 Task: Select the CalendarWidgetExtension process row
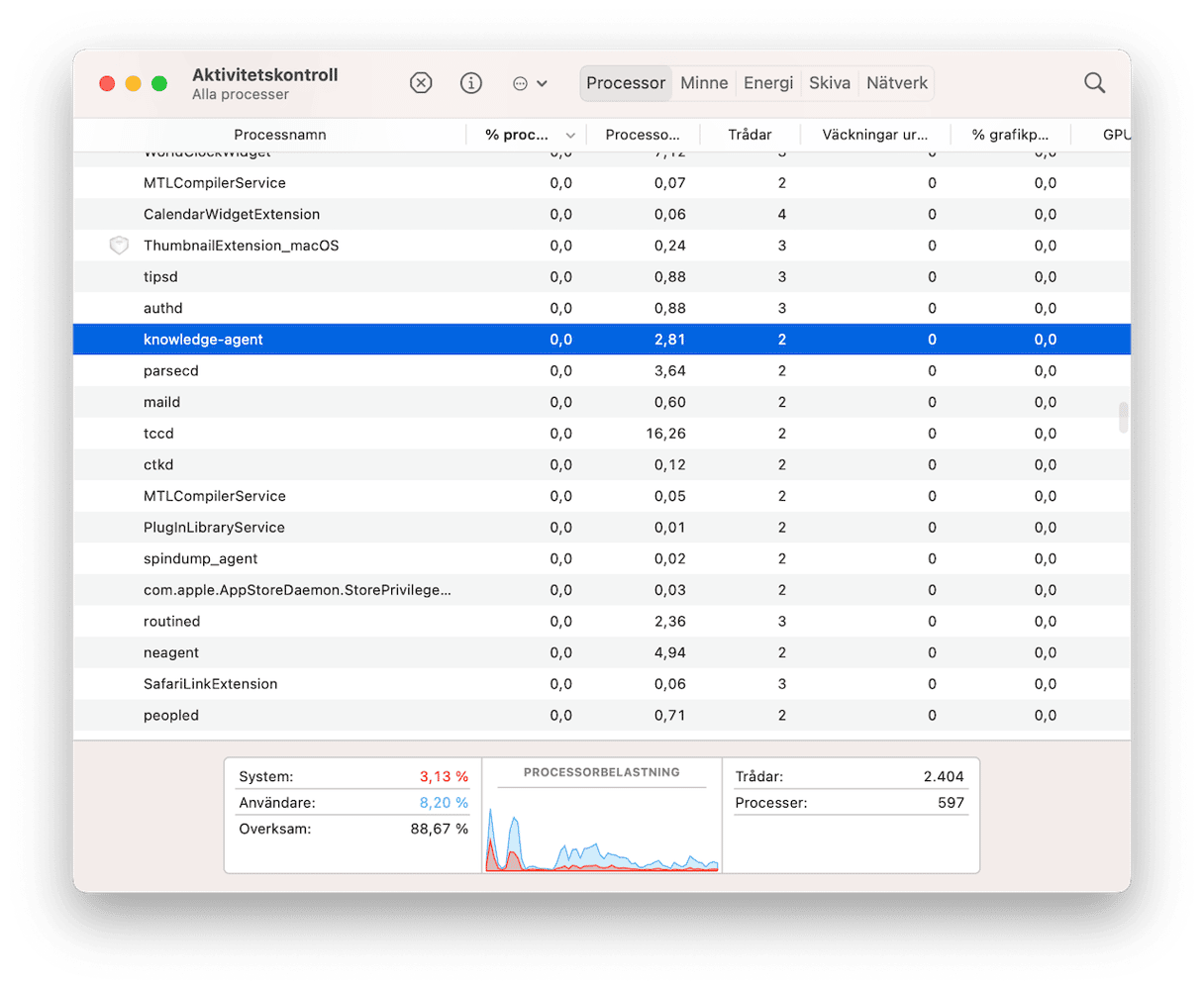[x=602, y=214]
